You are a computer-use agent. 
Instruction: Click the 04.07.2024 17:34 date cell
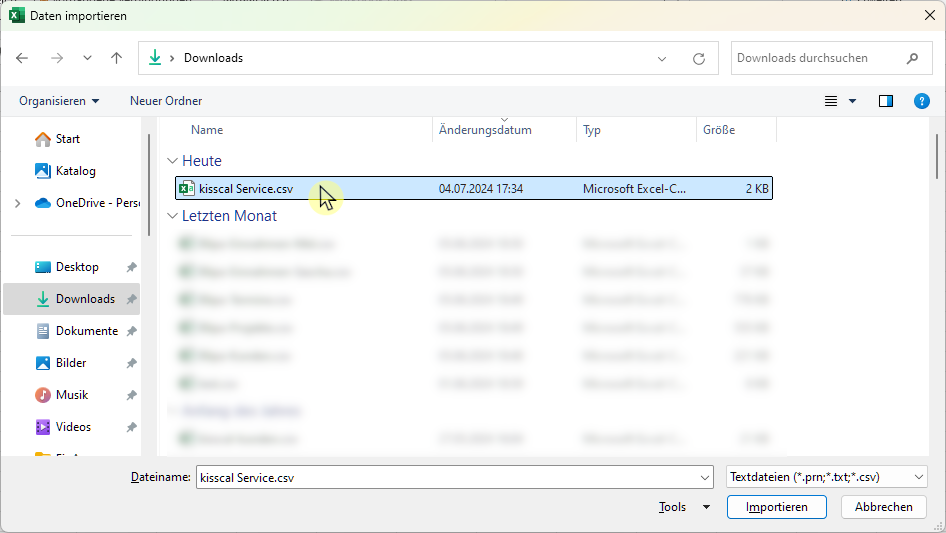pyautogui.click(x=481, y=189)
